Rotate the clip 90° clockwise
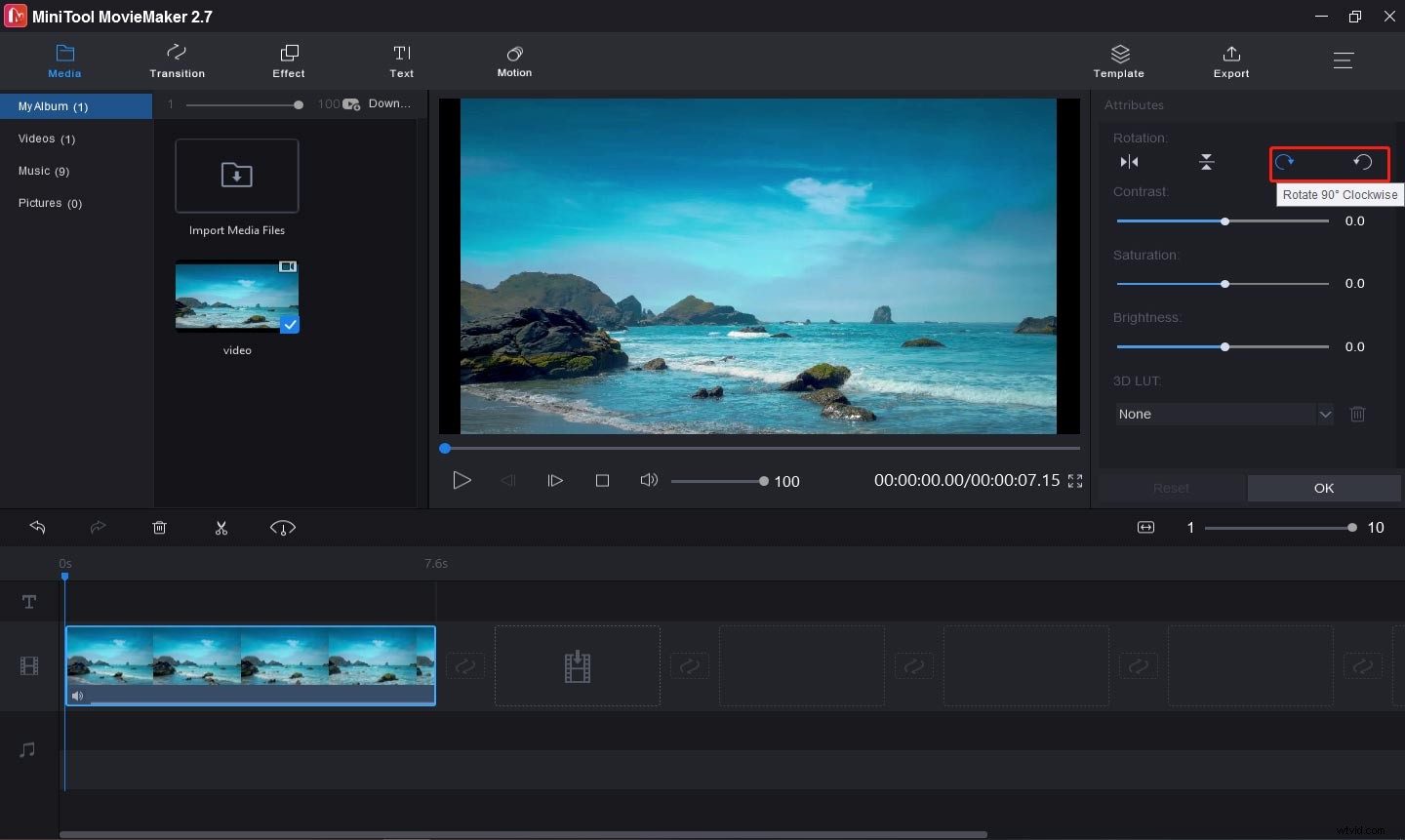This screenshot has height=840, width=1405. click(1284, 162)
